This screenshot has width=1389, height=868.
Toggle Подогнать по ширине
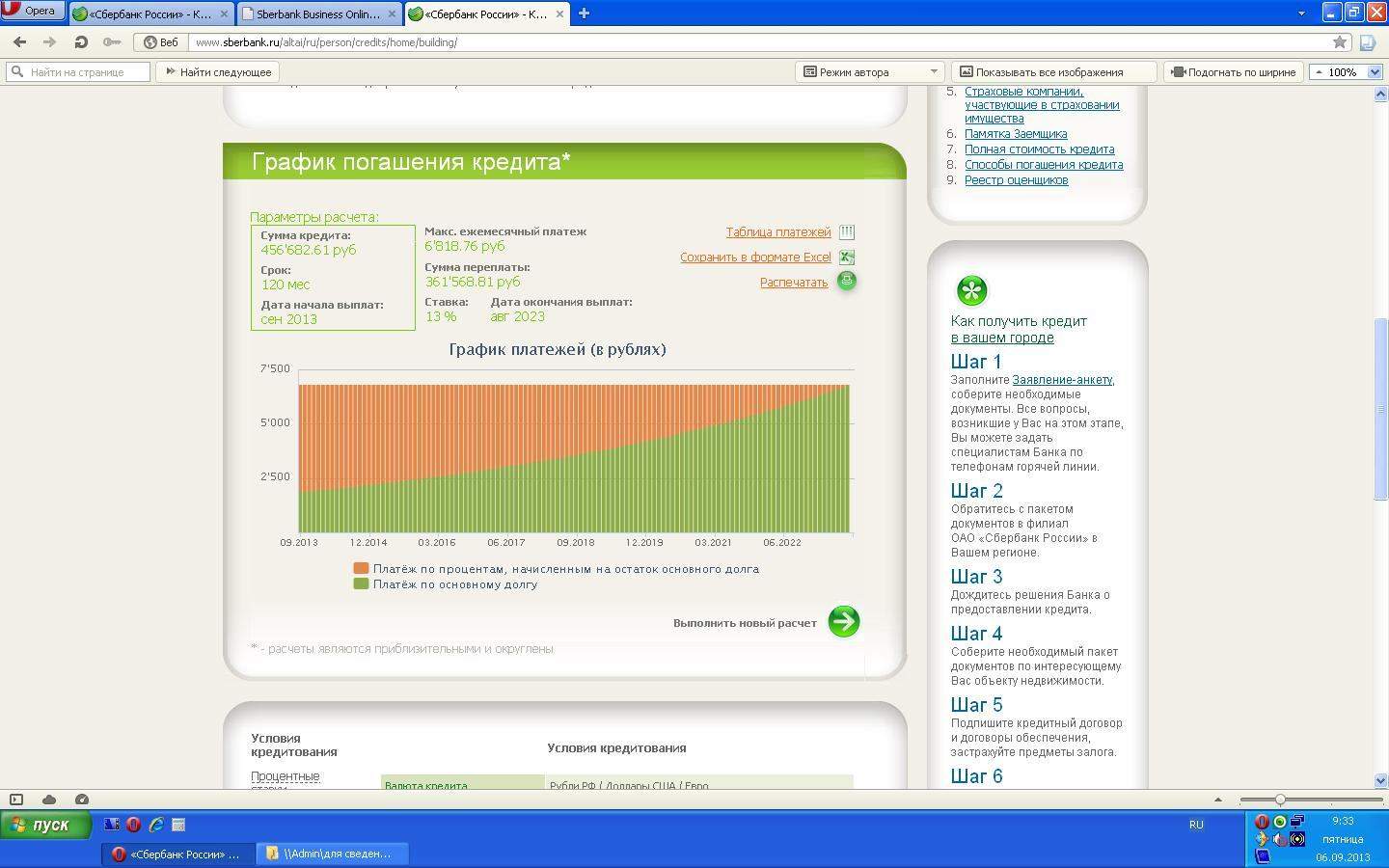pyautogui.click(x=1233, y=72)
